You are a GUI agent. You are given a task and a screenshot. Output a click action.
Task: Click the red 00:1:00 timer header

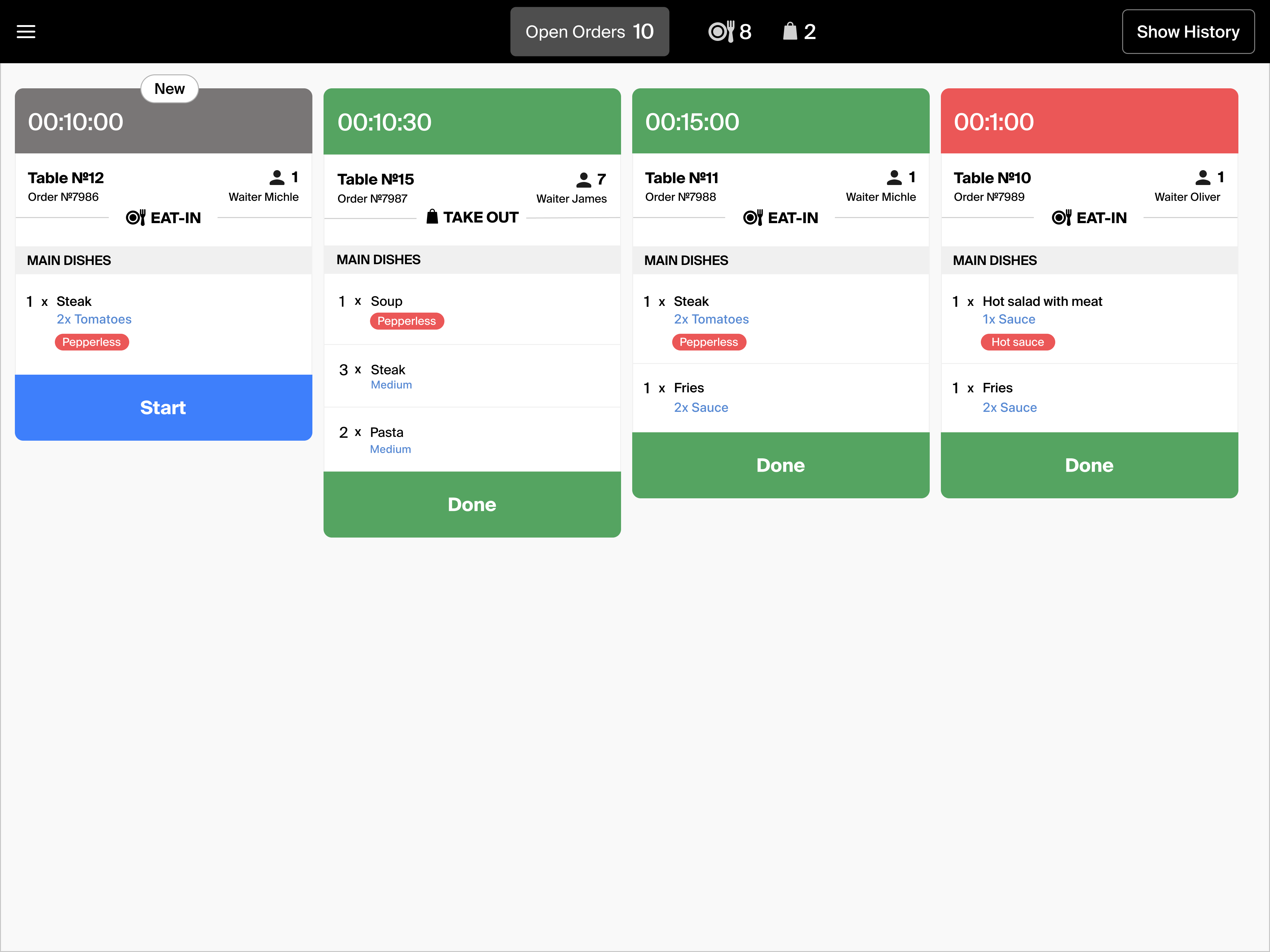1089,121
